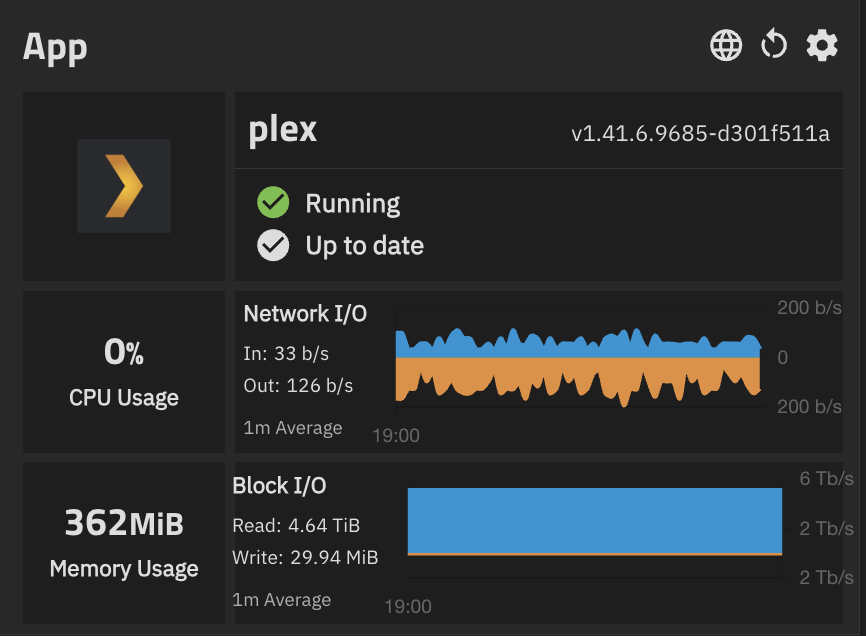Screen dimensions: 866x636
Task: Click the Running status text
Action: coord(353,204)
